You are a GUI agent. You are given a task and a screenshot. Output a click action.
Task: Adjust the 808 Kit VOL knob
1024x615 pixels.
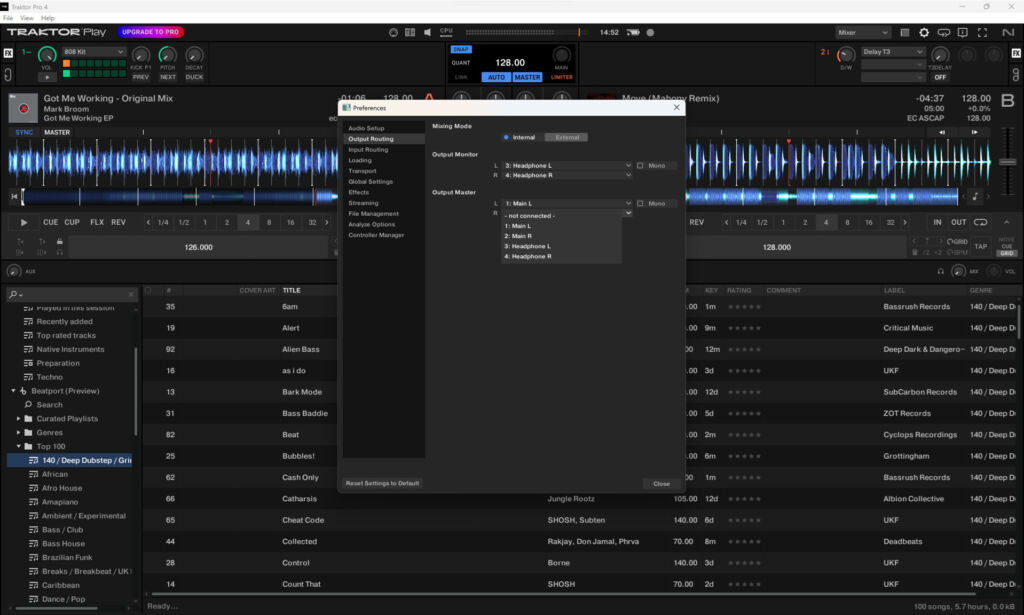47,56
